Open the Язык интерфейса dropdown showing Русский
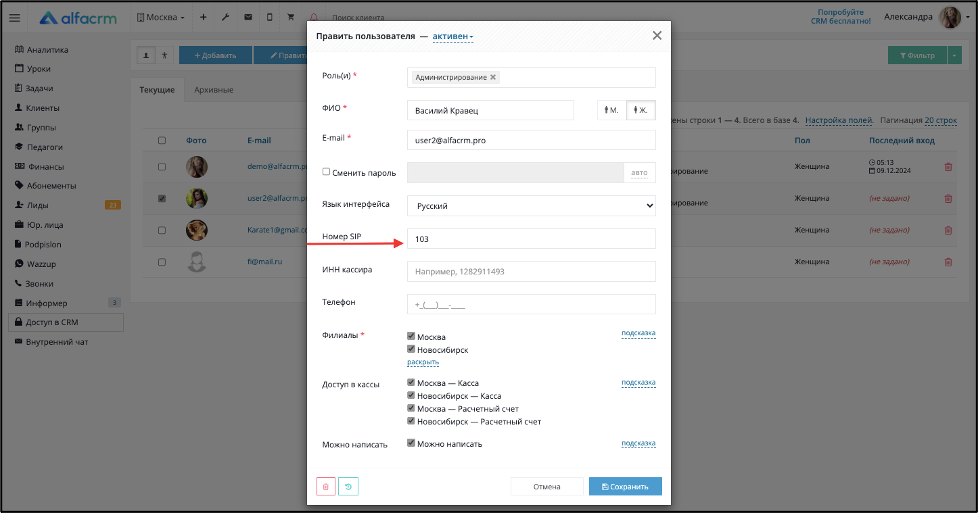The height and width of the screenshot is (514, 979). click(x=531, y=205)
